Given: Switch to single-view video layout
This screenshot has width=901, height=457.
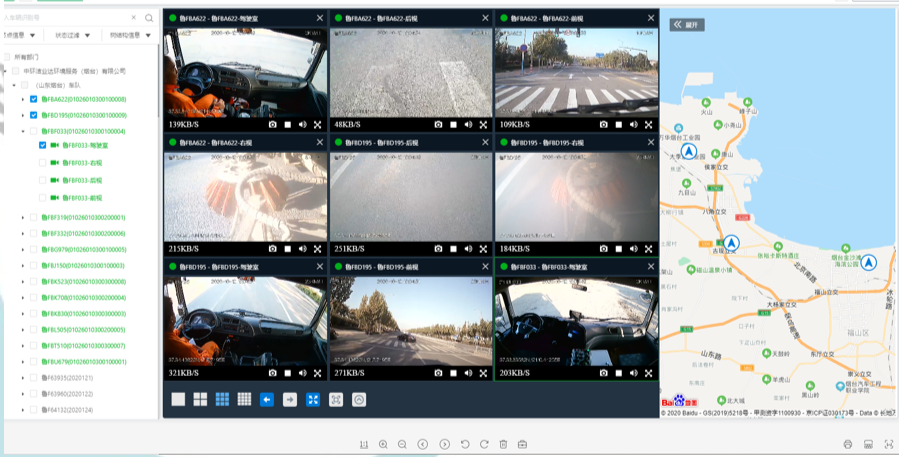Looking at the screenshot, I should coord(178,399).
